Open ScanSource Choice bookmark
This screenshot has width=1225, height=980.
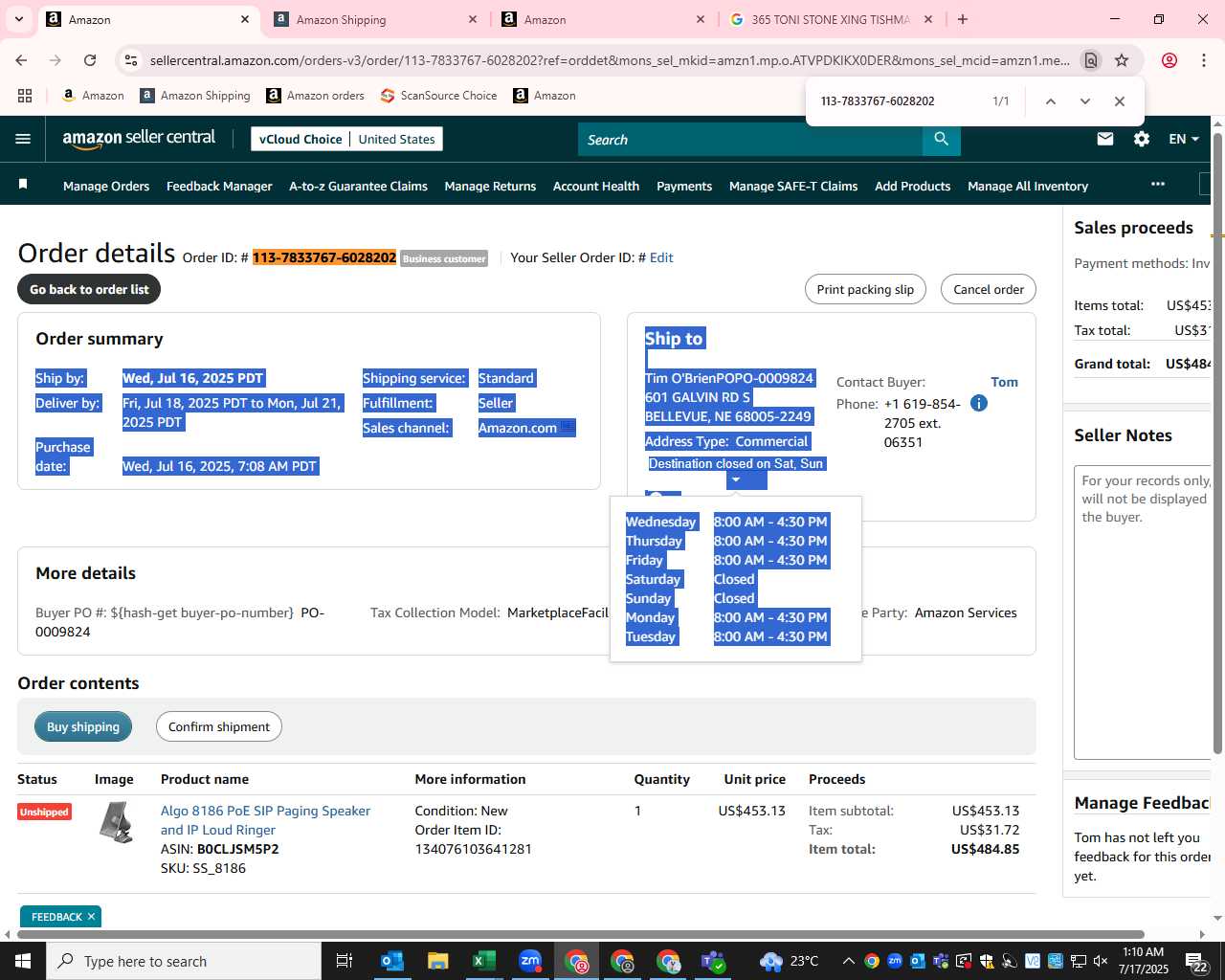(438, 96)
